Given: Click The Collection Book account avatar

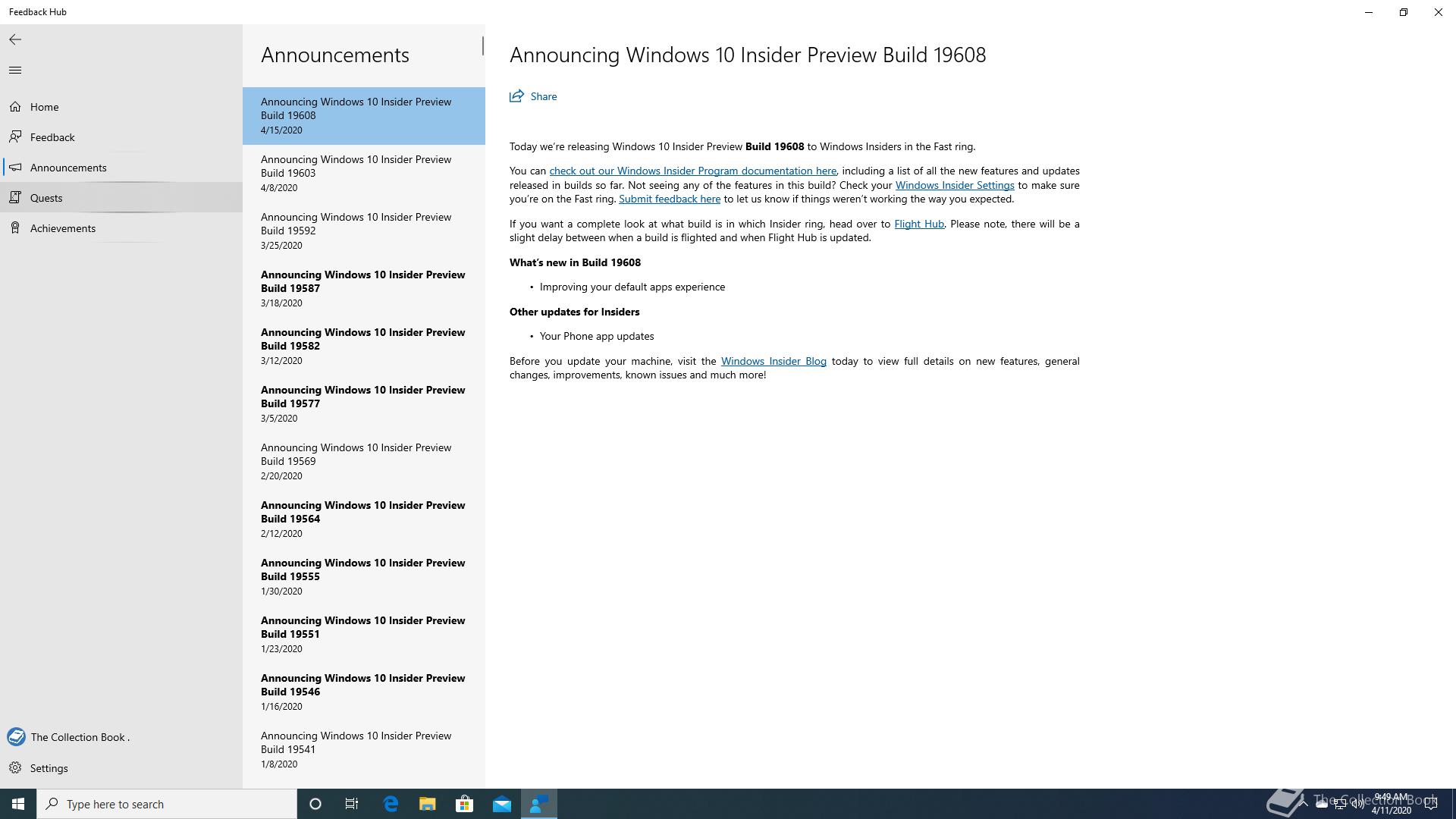Looking at the screenshot, I should tap(16, 737).
